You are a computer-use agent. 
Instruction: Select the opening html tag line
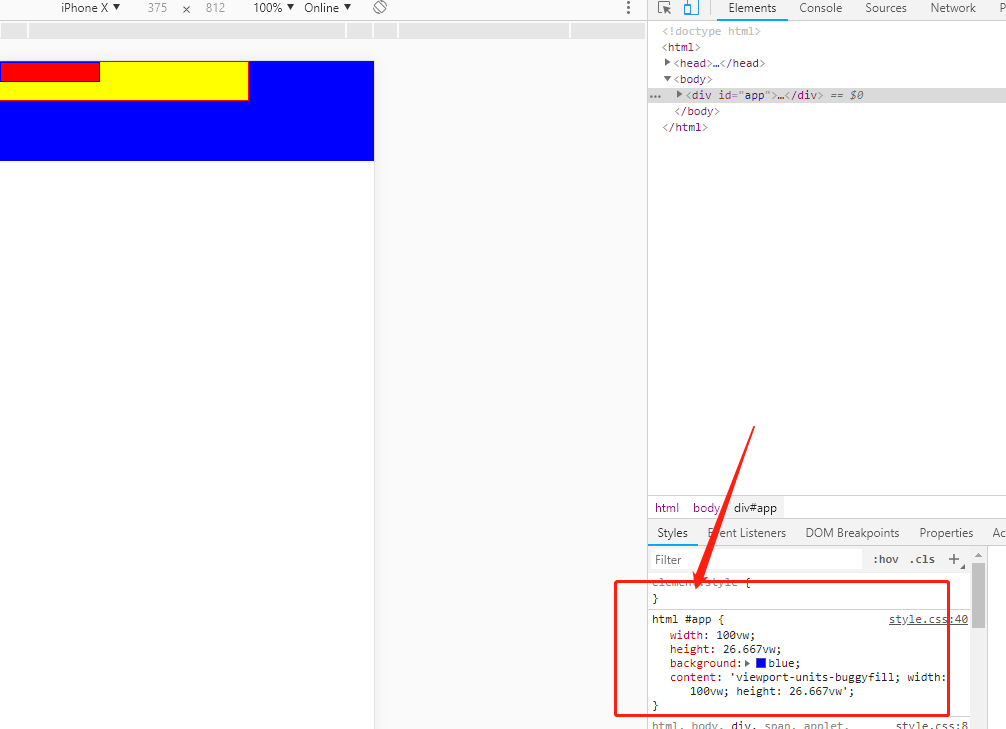[x=681, y=47]
